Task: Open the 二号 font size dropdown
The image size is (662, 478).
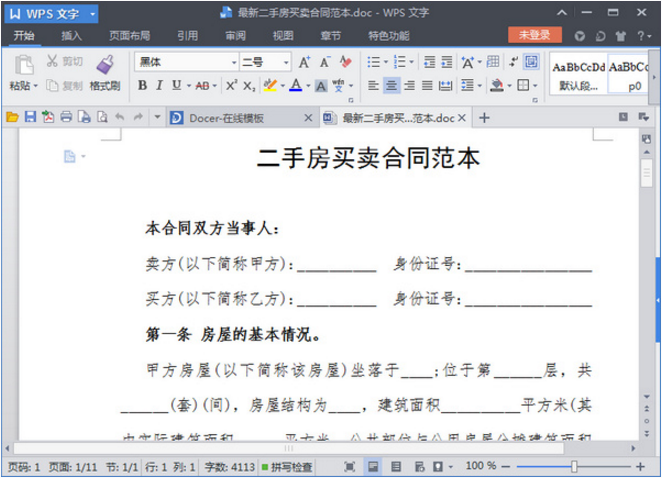Action: click(286, 62)
